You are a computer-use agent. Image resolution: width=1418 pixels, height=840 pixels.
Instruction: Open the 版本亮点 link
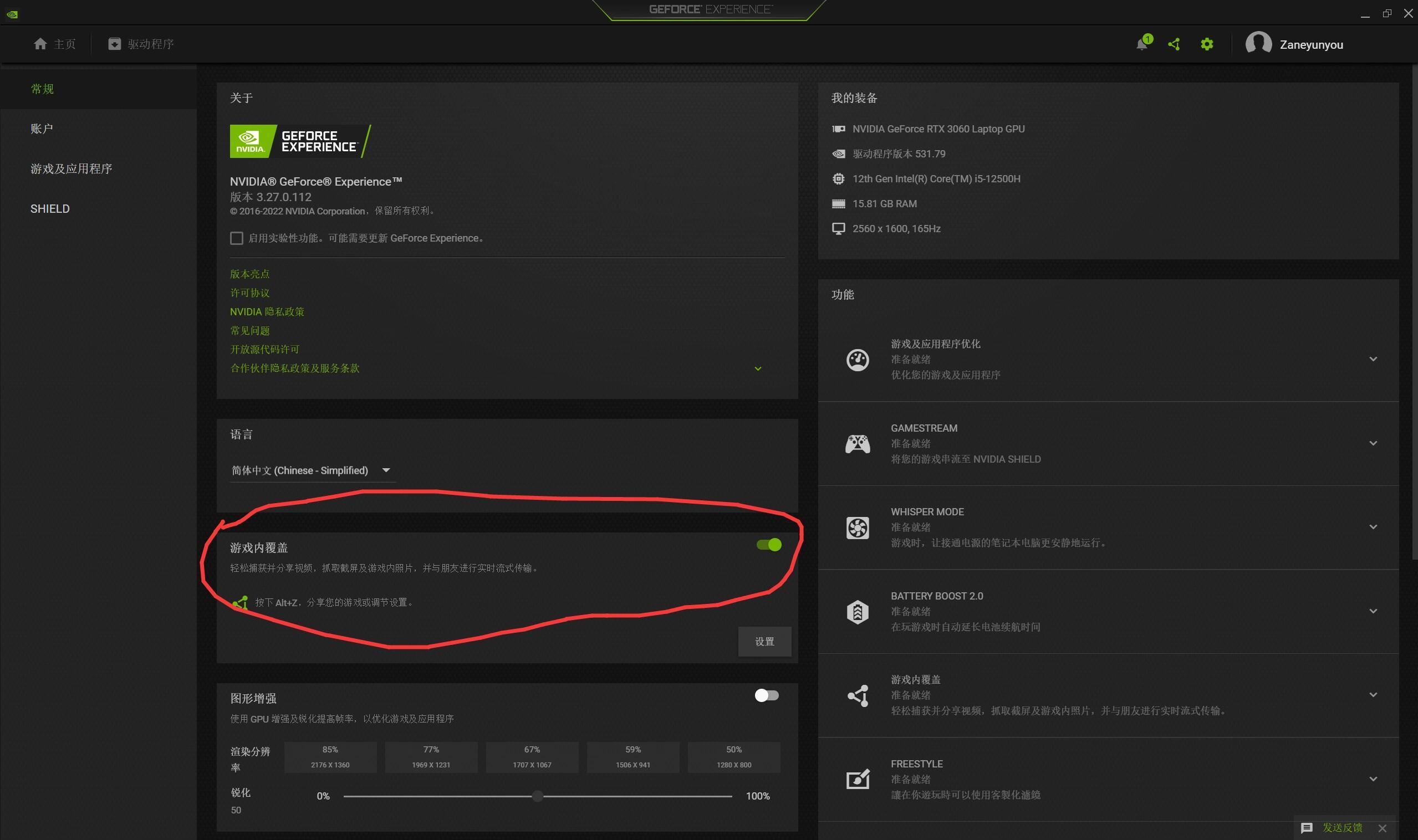[250, 274]
